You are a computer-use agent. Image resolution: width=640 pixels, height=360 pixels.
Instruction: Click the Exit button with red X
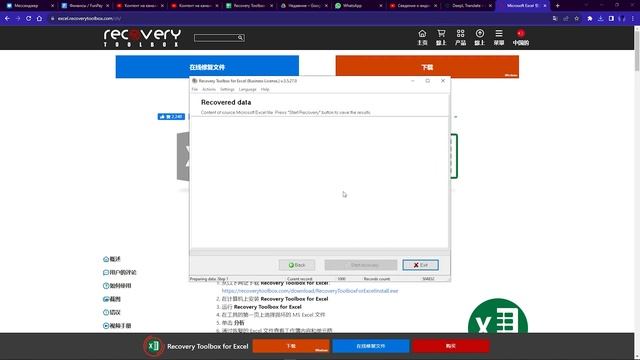pos(420,265)
